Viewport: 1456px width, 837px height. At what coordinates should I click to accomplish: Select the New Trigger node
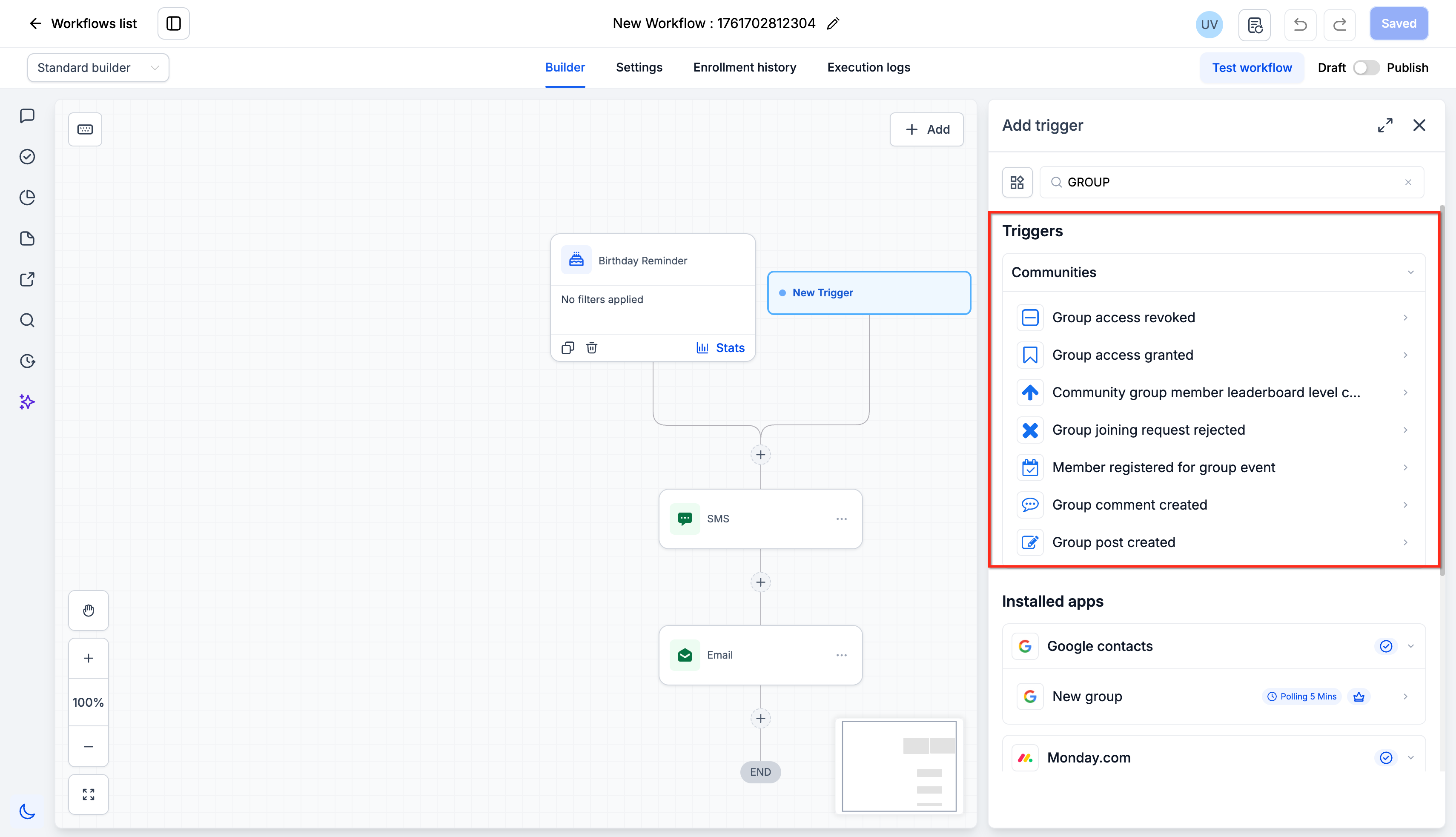pyautogui.click(x=869, y=292)
